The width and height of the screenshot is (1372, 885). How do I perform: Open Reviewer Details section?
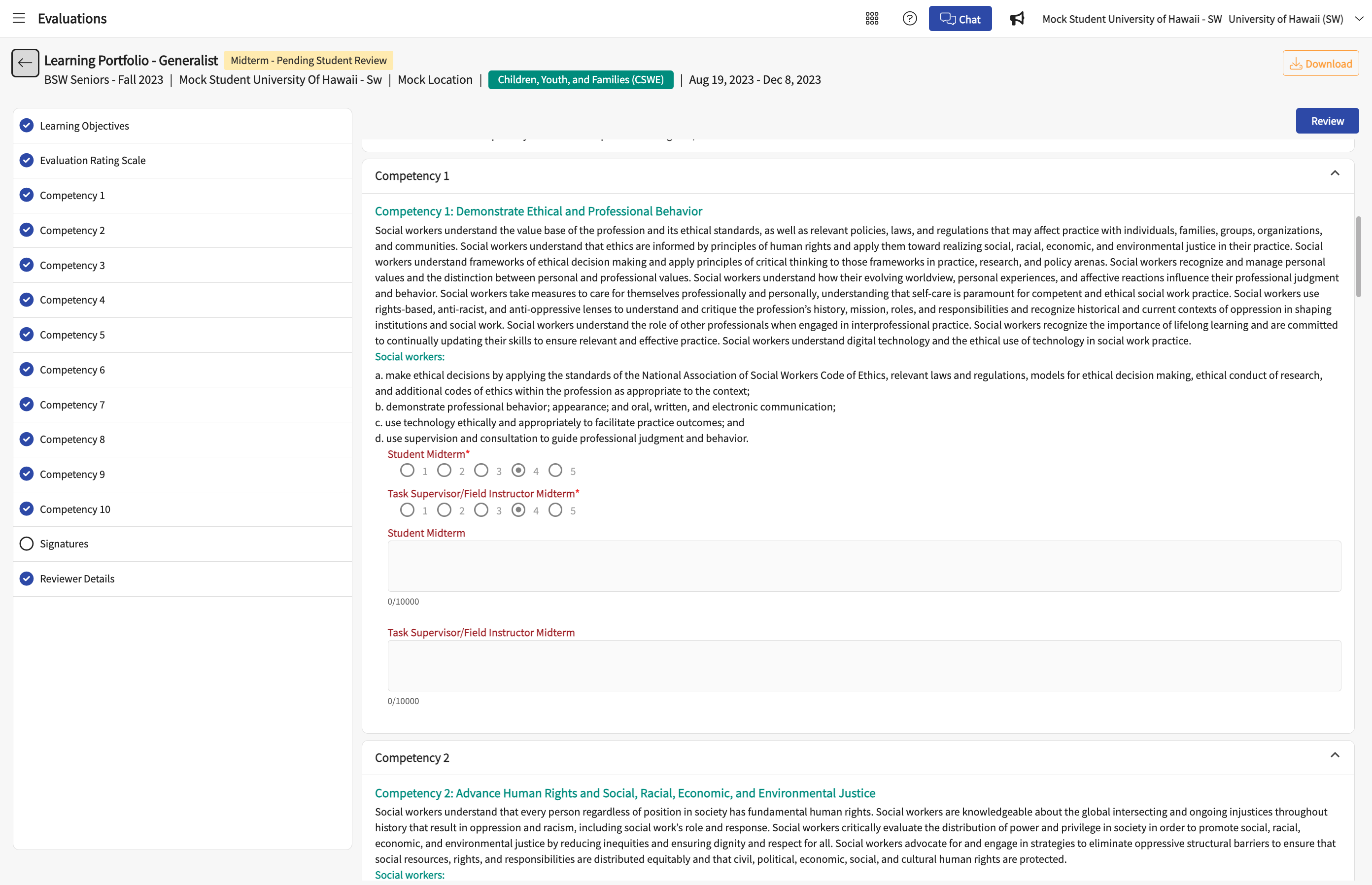click(182, 579)
